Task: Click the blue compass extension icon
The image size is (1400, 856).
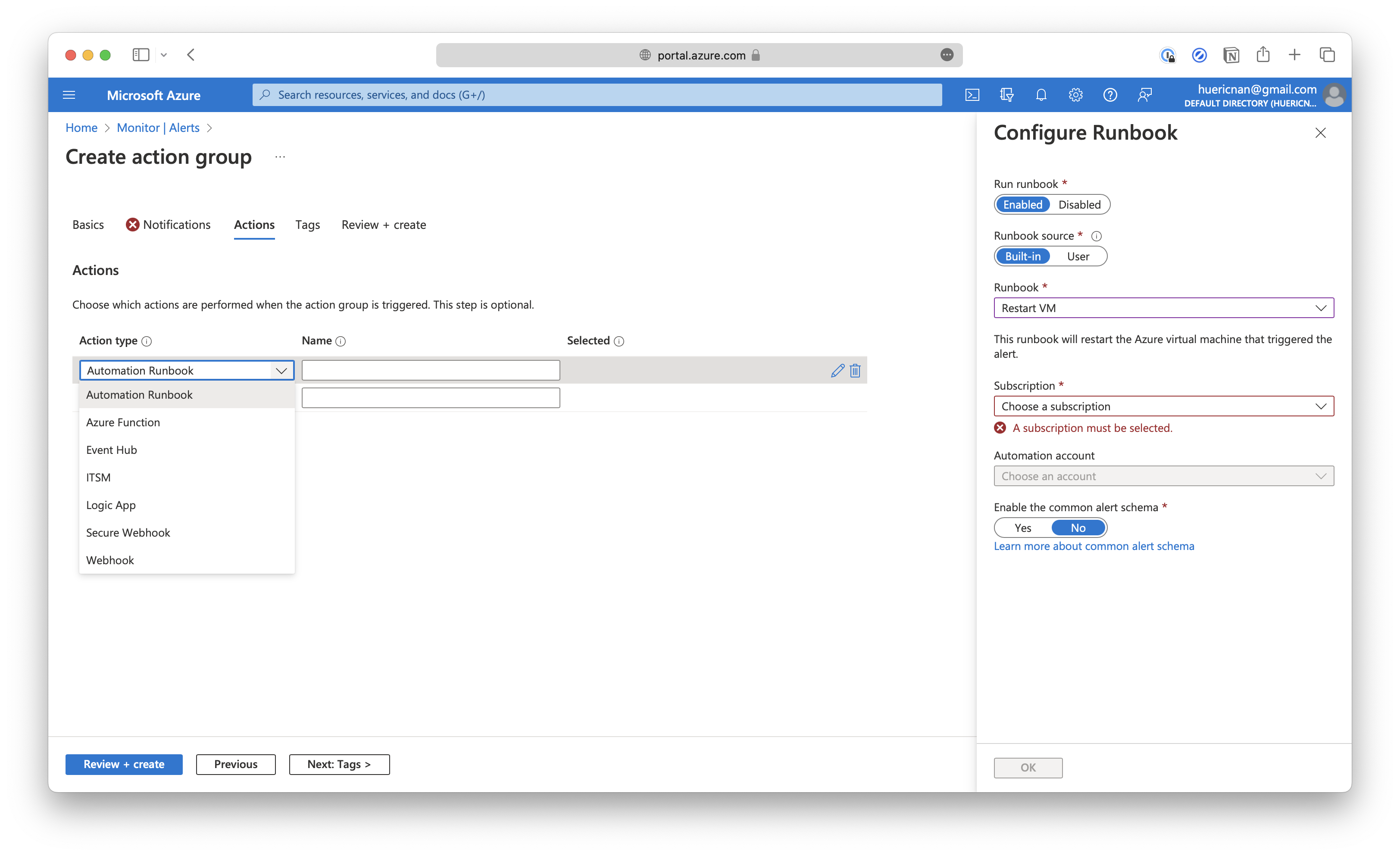Action: click(1199, 55)
